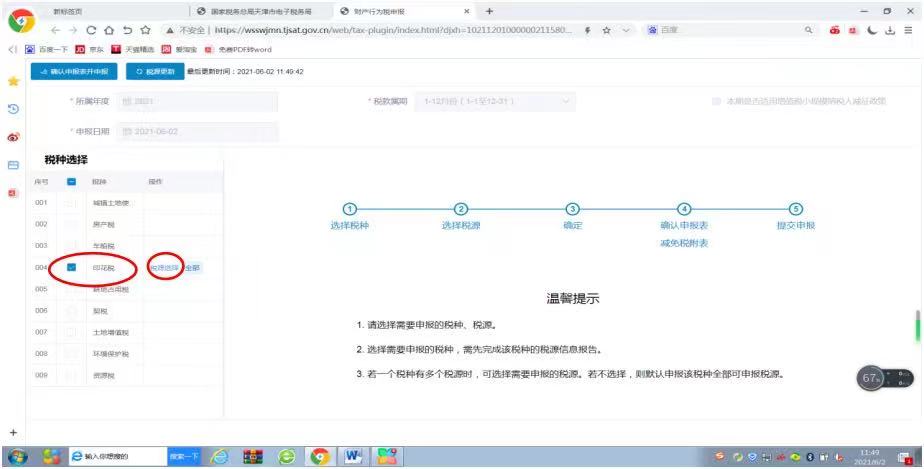Bookmark page with star icon left of address
The width and height of the screenshot is (924, 469).
tap(146, 30)
